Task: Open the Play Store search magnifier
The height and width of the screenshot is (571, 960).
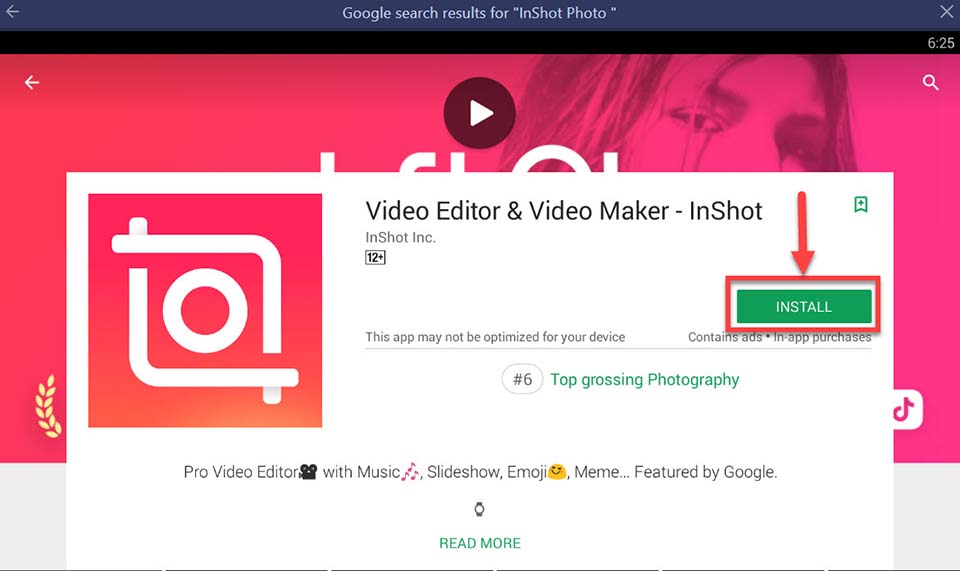Action: coord(931,82)
